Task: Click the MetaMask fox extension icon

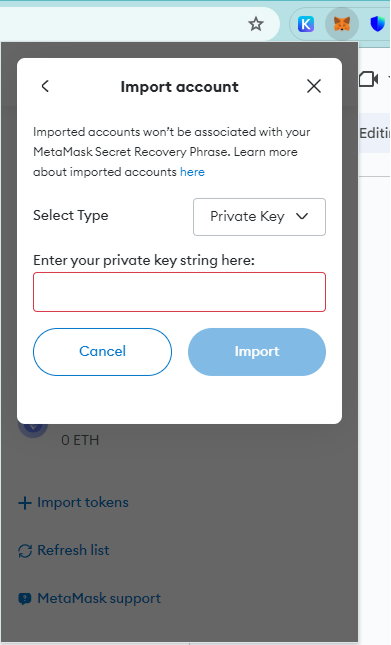Action: pos(342,24)
